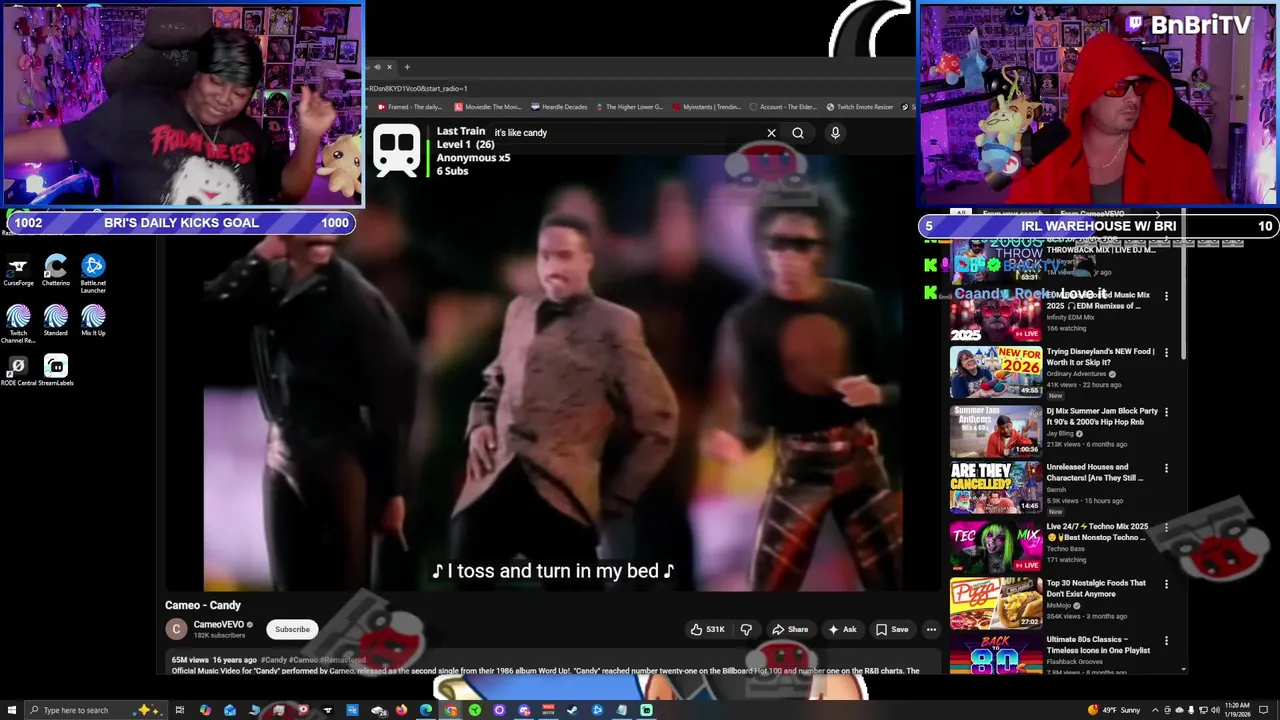Open Unreleased Houses and Characters thumbnail
This screenshot has width=1280, height=720.
click(995, 487)
